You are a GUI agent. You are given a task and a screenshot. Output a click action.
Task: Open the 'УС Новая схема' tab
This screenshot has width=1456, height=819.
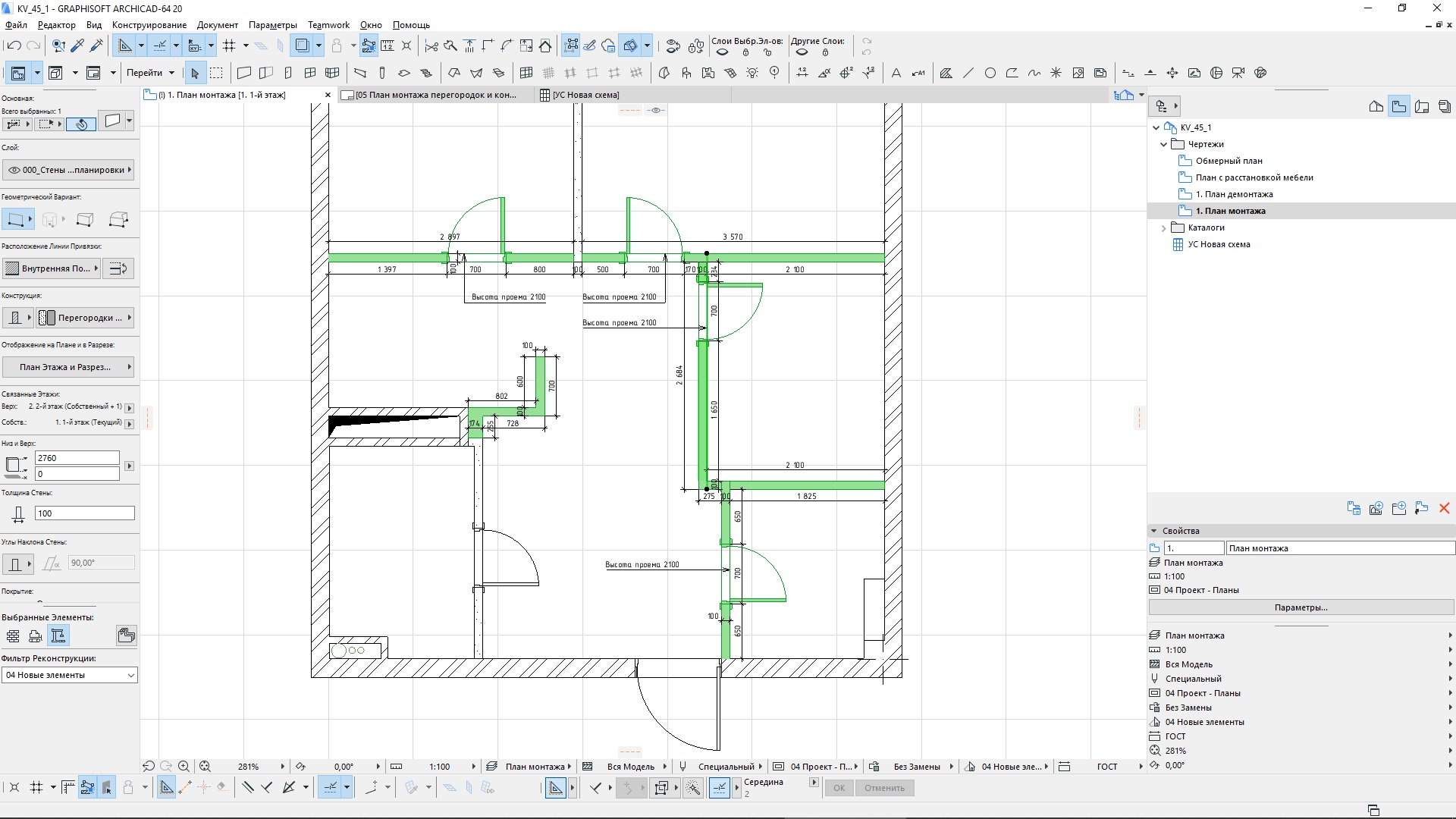point(586,94)
